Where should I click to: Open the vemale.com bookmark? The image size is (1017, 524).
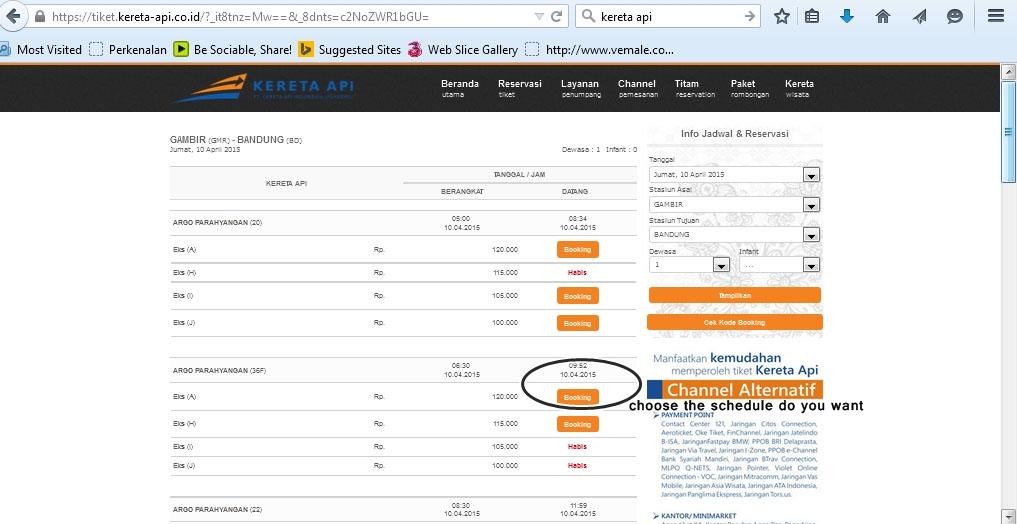[599, 49]
